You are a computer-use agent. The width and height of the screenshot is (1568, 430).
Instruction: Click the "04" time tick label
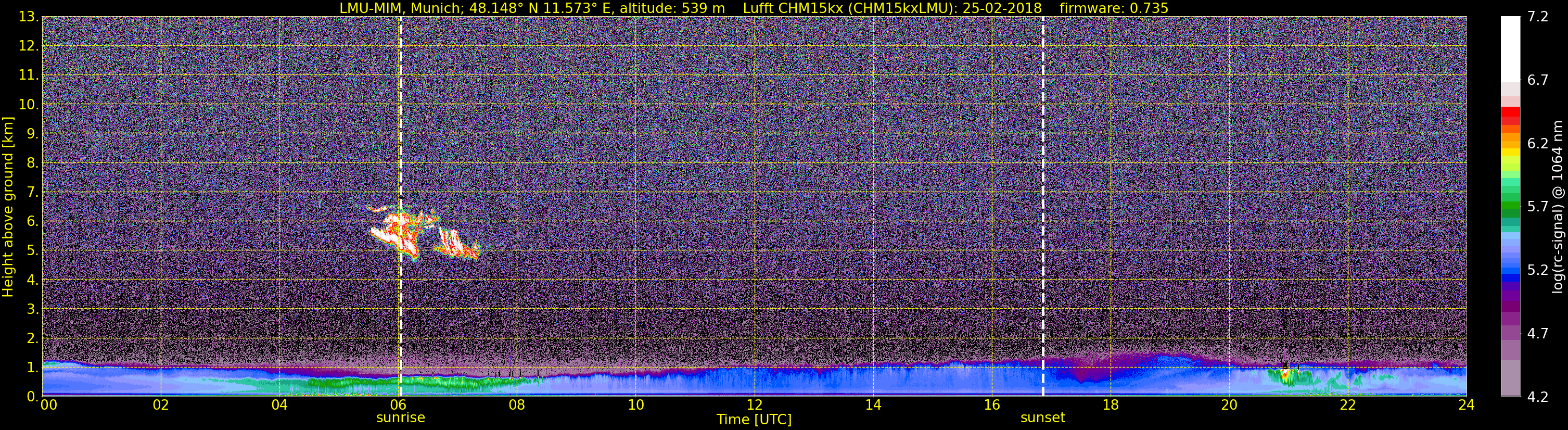click(279, 405)
